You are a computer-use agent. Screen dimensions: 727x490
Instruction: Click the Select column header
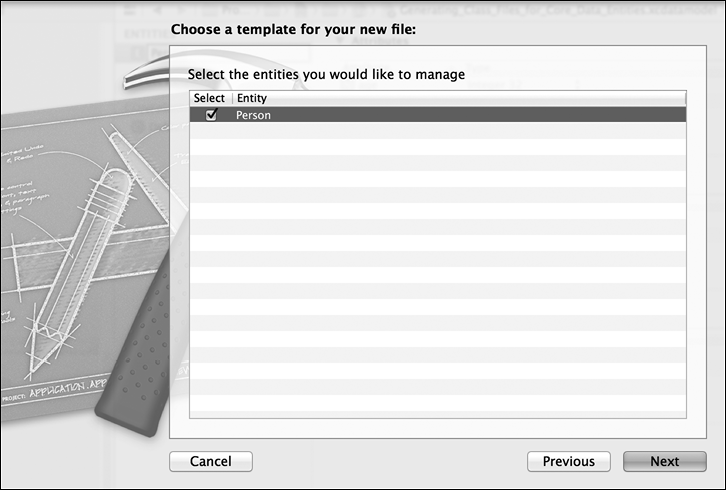(x=209, y=98)
